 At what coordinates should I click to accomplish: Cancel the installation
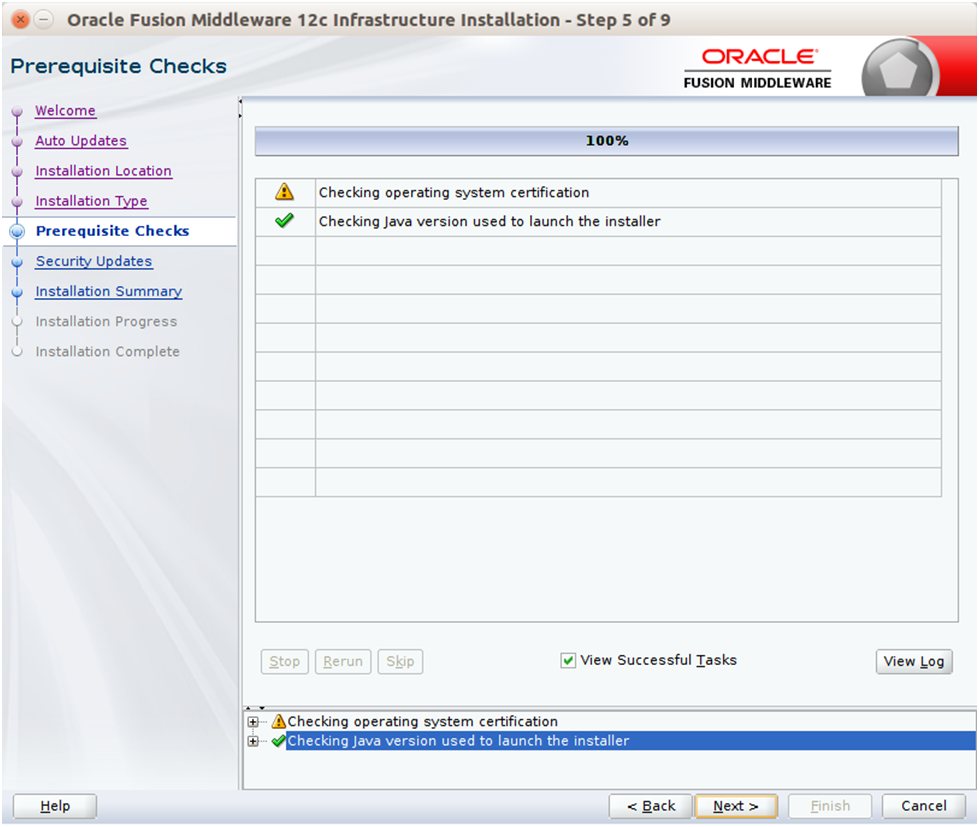[923, 806]
